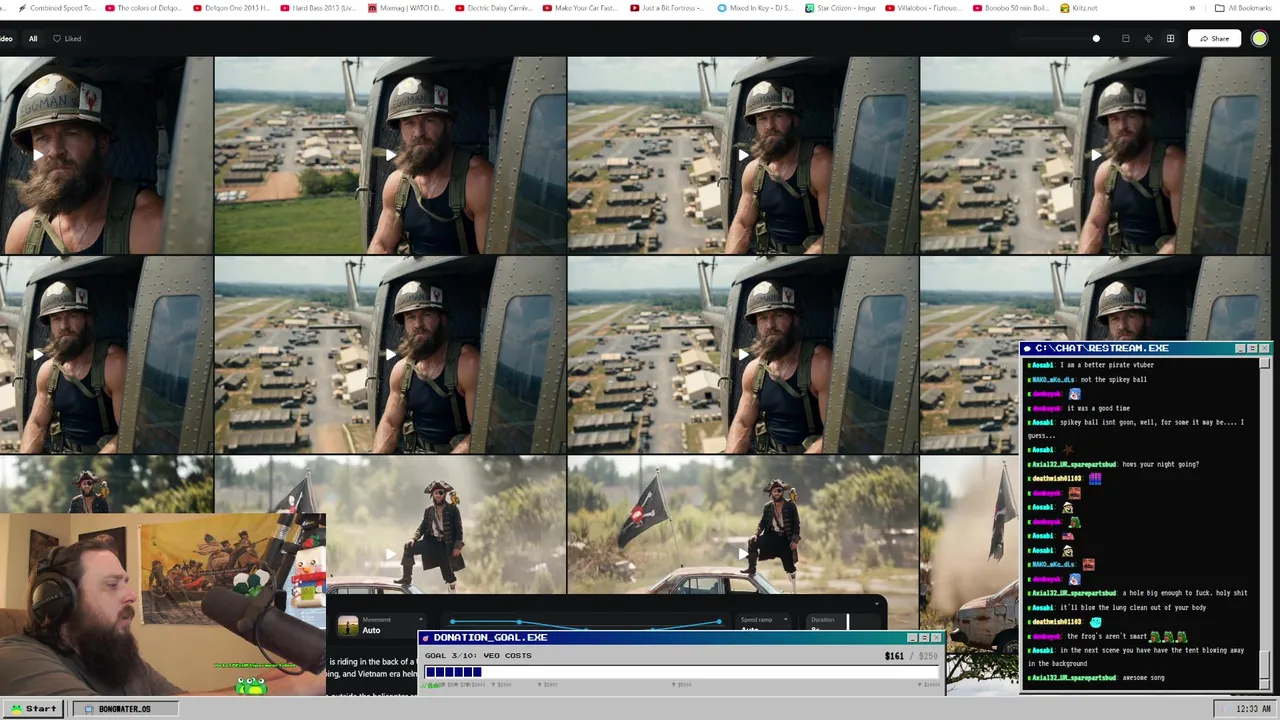Open 'The colors of Defqon' YouTube bookmark
The width and height of the screenshot is (1280, 720).
(x=144, y=8)
